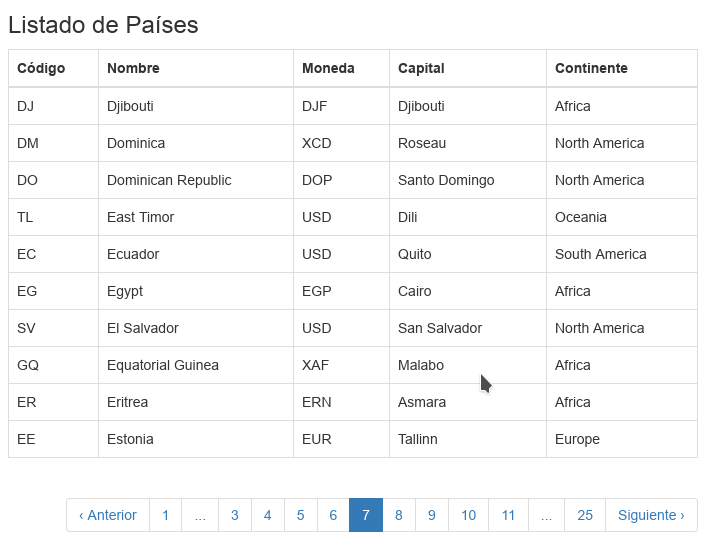Select the Ecuador row name cell
The width and height of the screenshot is (705, 546).
(133, 254)
